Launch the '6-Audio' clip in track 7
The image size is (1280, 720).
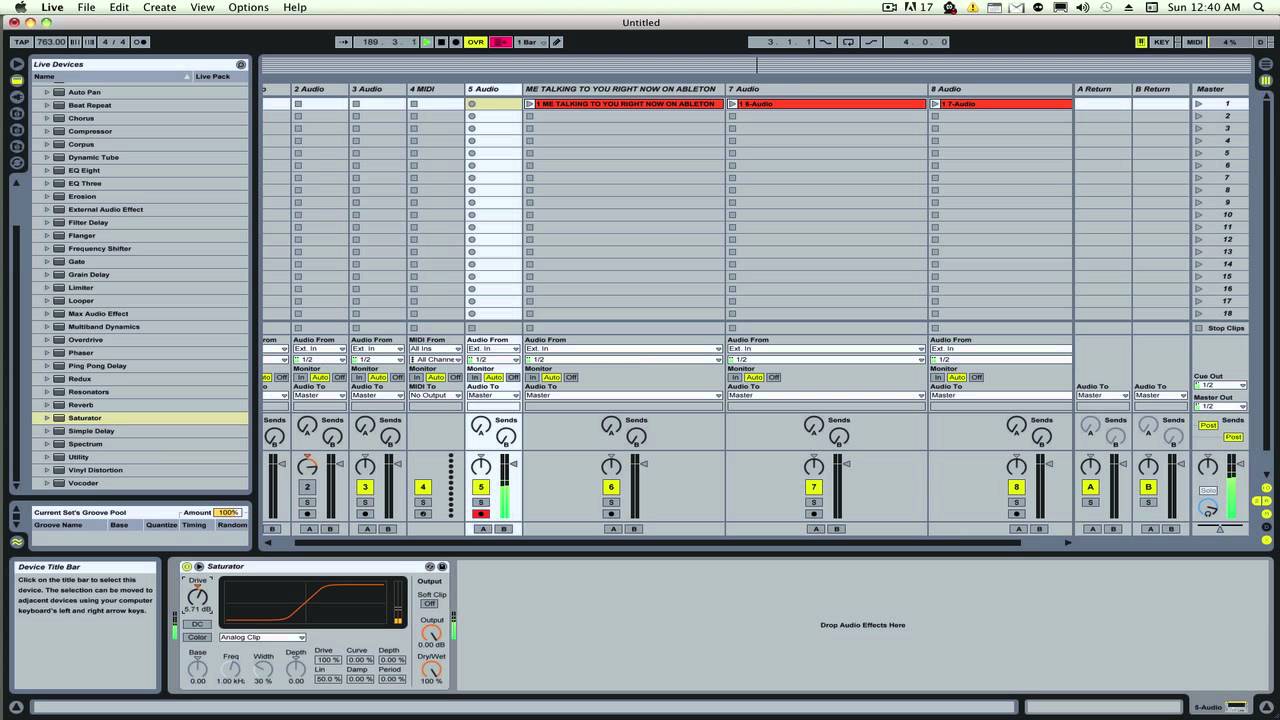coord(733,104)
